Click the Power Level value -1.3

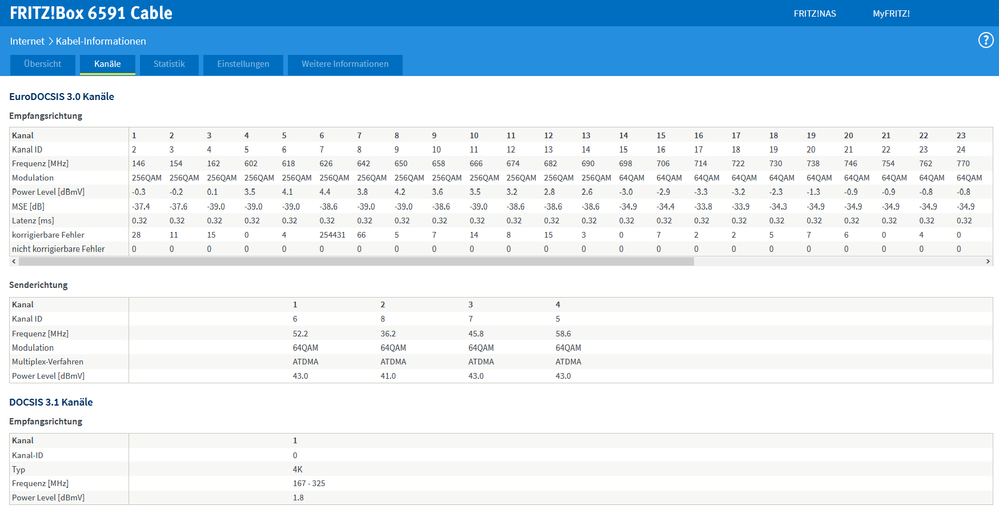tap(814, 192)
